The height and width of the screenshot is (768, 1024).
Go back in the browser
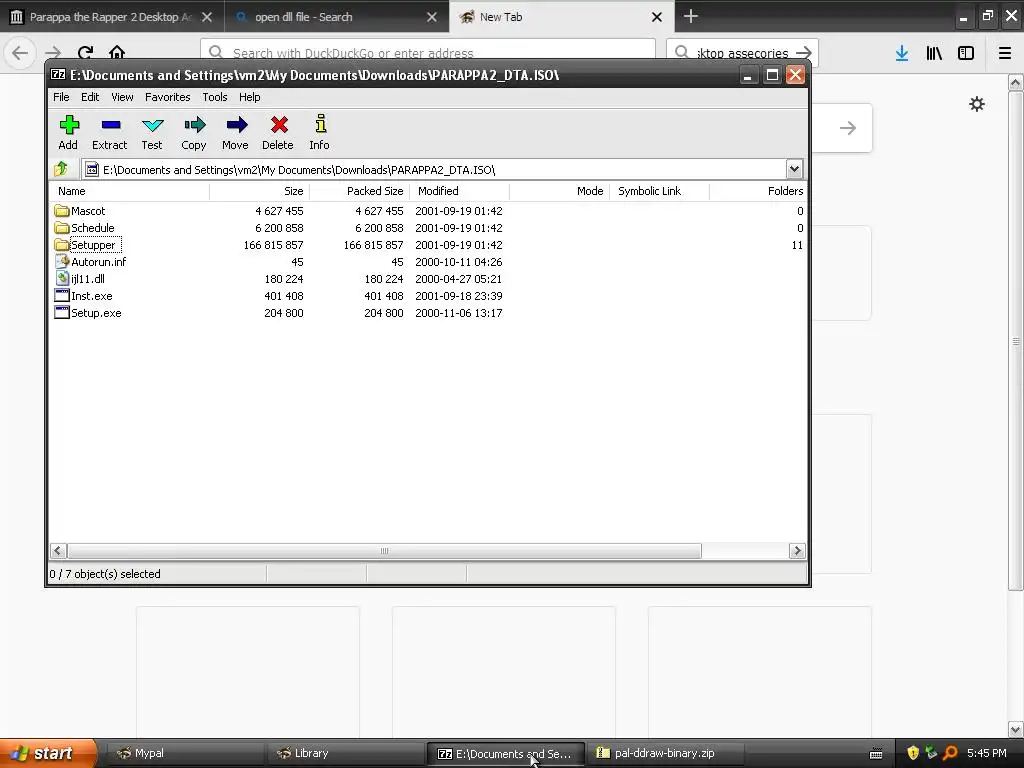(20, 52)
